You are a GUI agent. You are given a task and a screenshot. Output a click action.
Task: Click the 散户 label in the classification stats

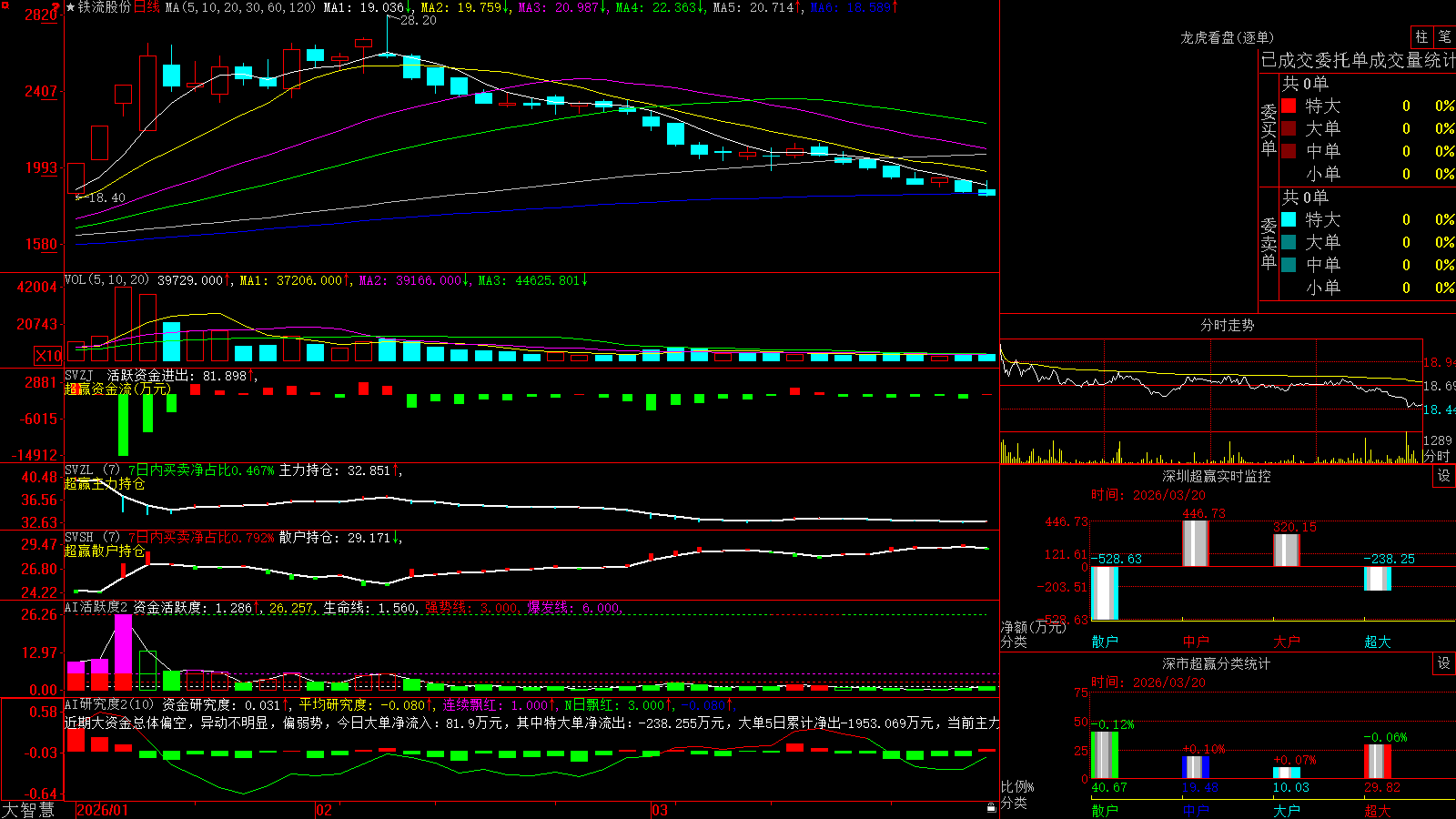(1105, 810)
